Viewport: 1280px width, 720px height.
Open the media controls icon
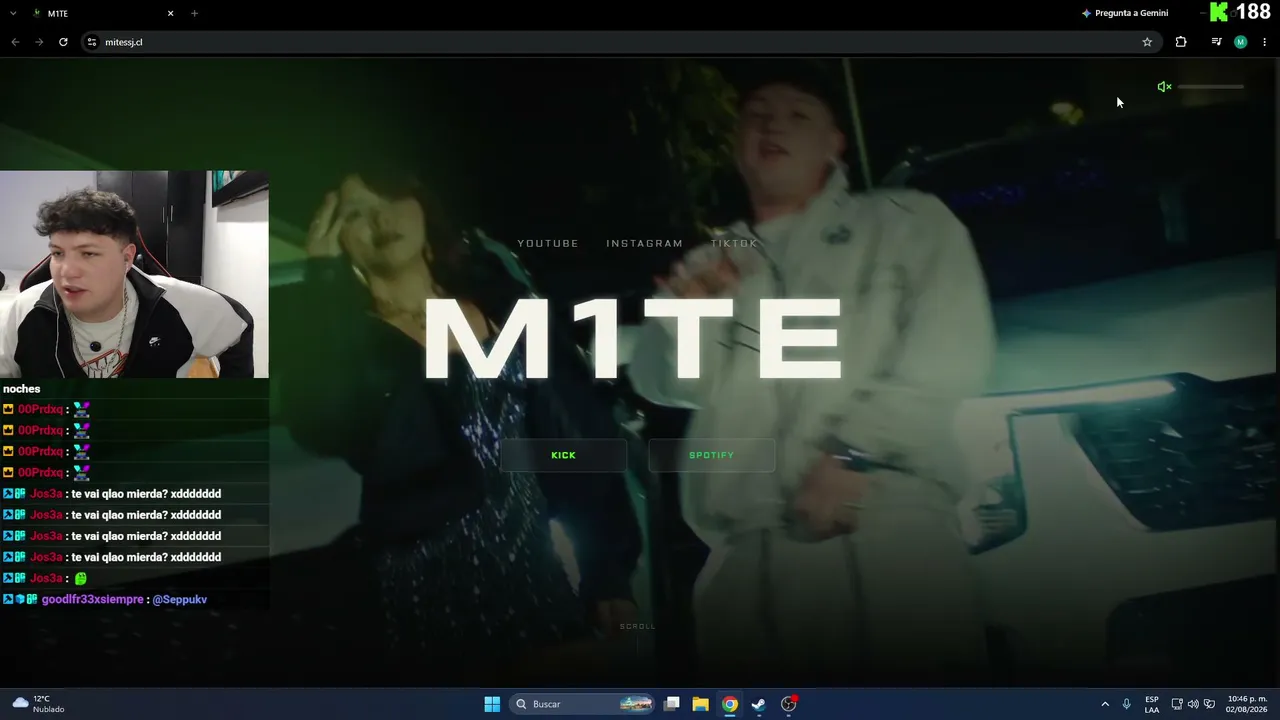click(x=1216, y=42)
